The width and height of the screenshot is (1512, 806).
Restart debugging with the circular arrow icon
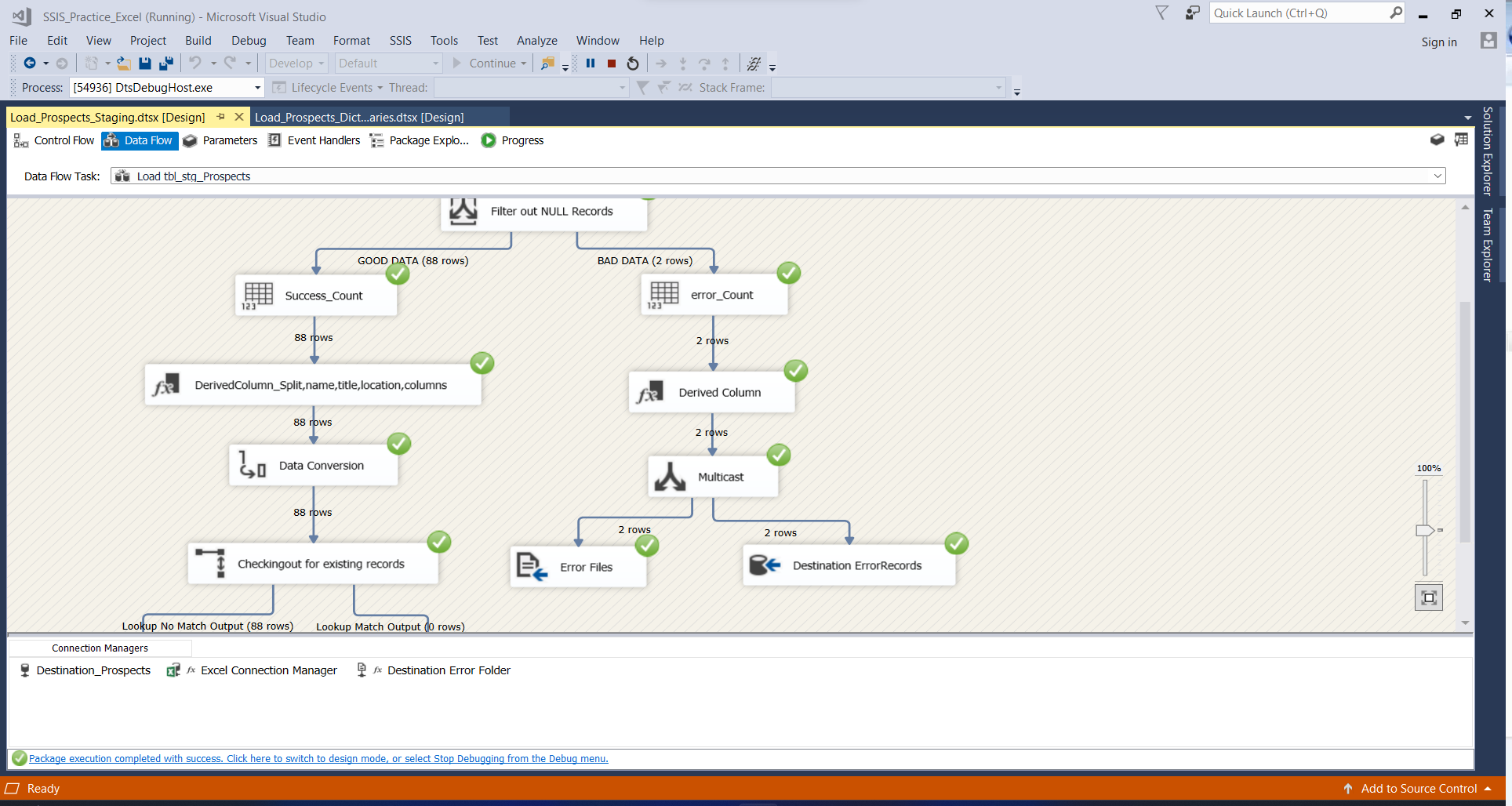[x=633, y=64]
